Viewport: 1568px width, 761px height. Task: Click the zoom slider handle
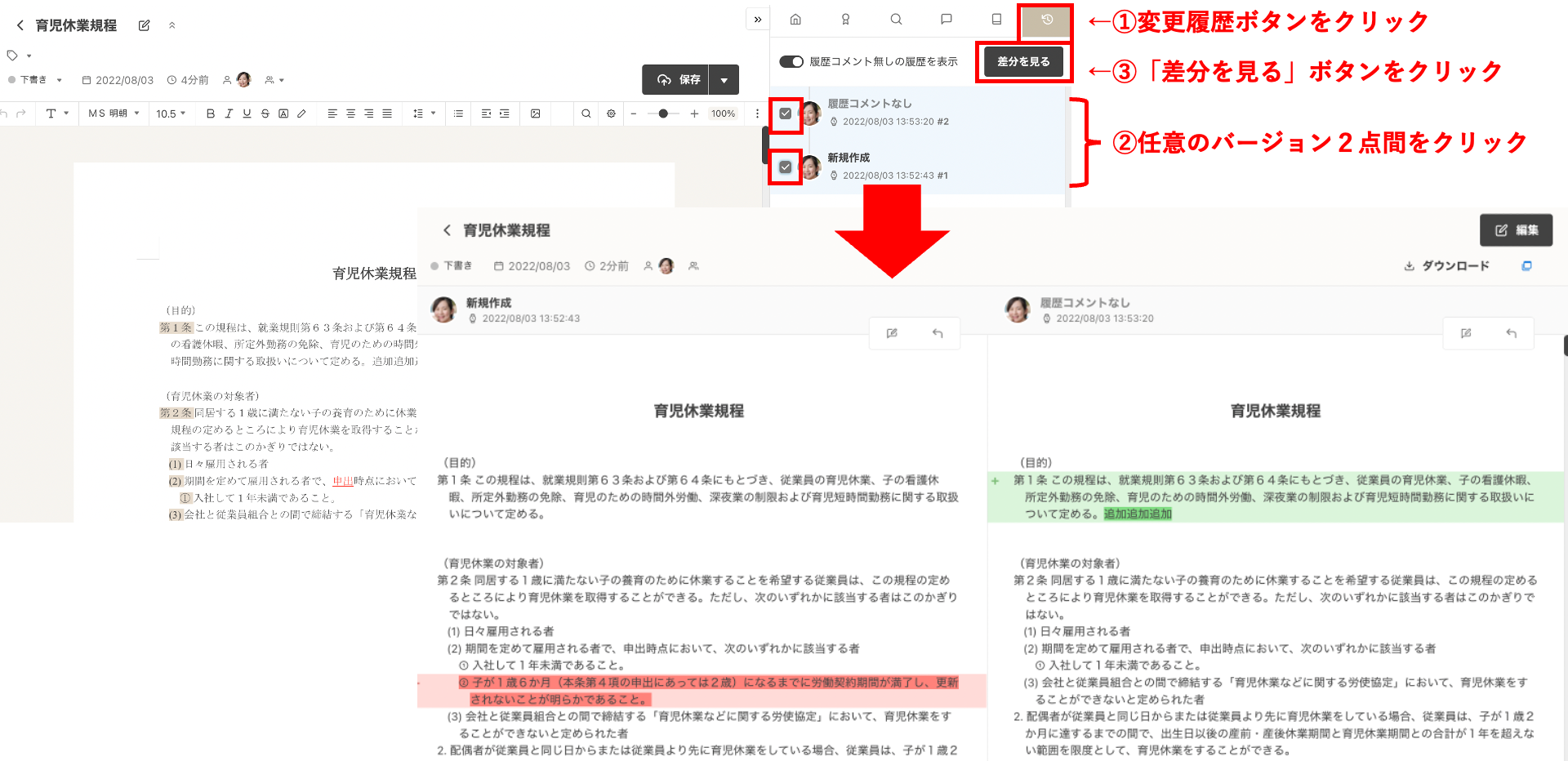(663, 113)
